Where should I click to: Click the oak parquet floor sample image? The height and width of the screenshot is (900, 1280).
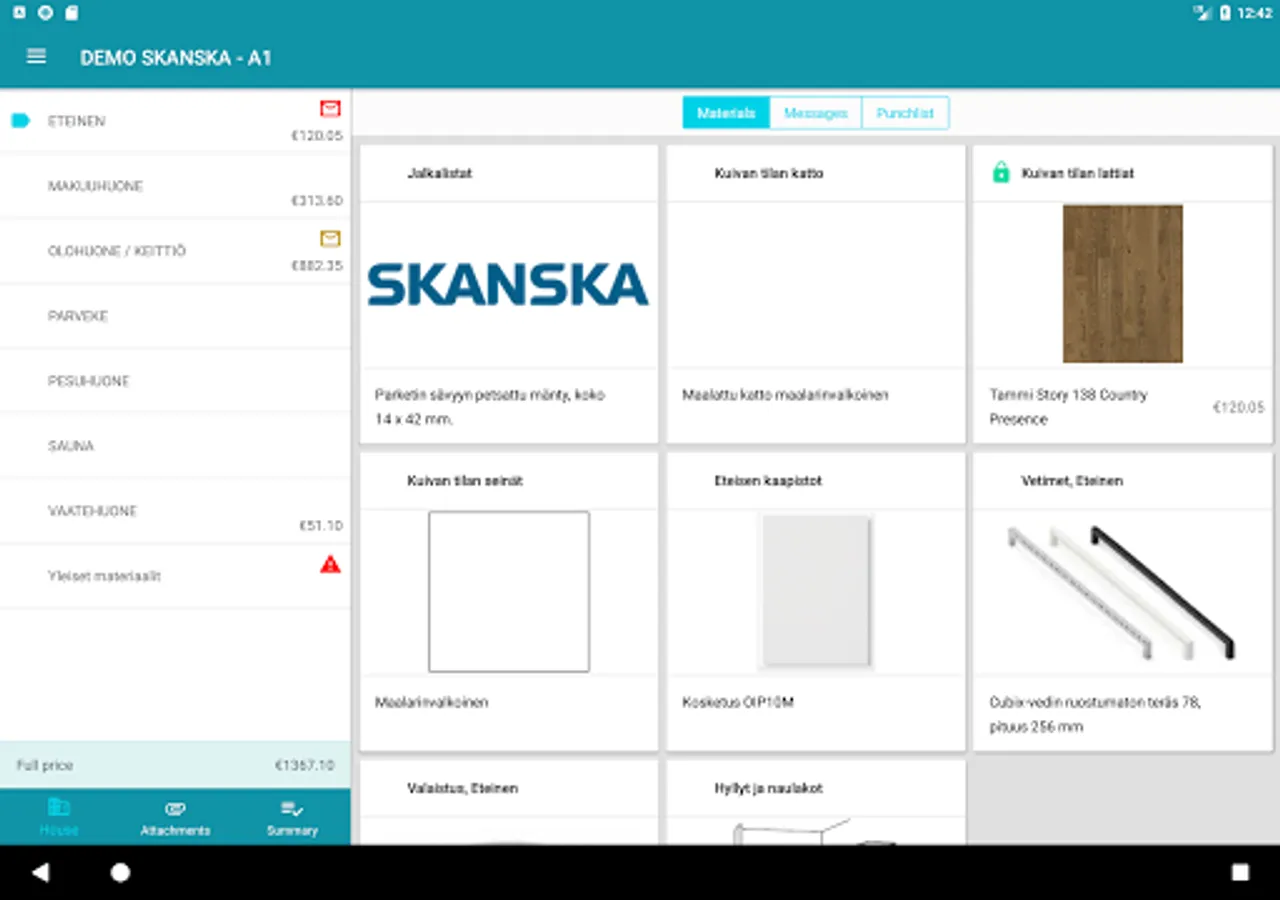tap(1122, 284)
